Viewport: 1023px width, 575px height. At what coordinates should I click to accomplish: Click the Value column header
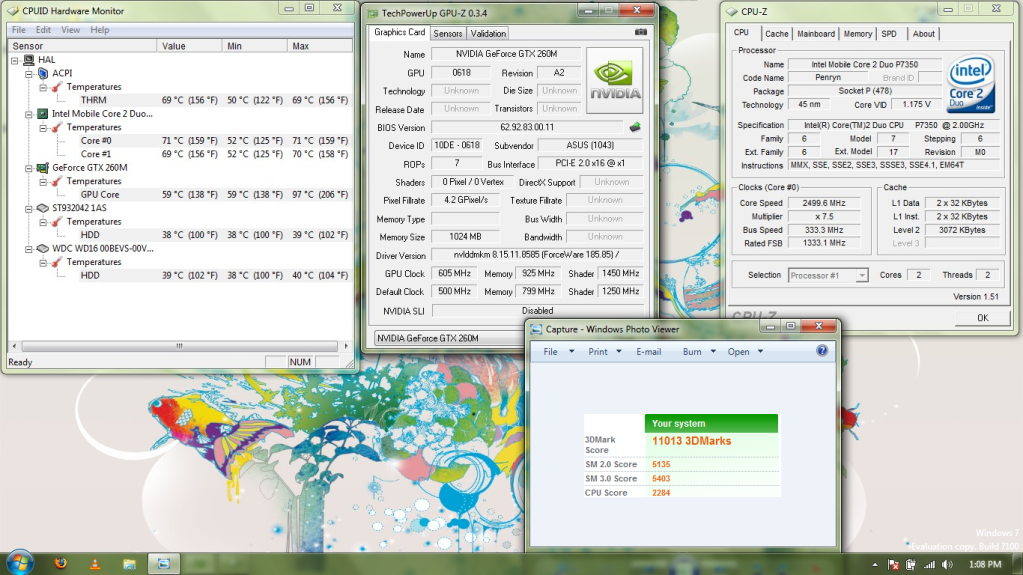(x=189, y=46)
